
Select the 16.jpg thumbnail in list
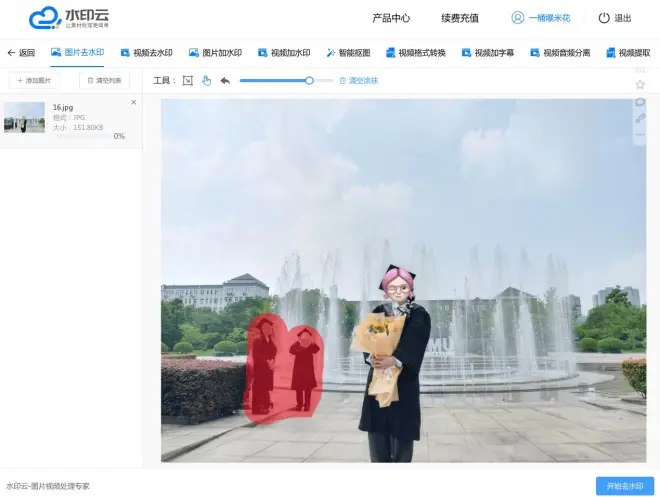[x=25, y=118]
